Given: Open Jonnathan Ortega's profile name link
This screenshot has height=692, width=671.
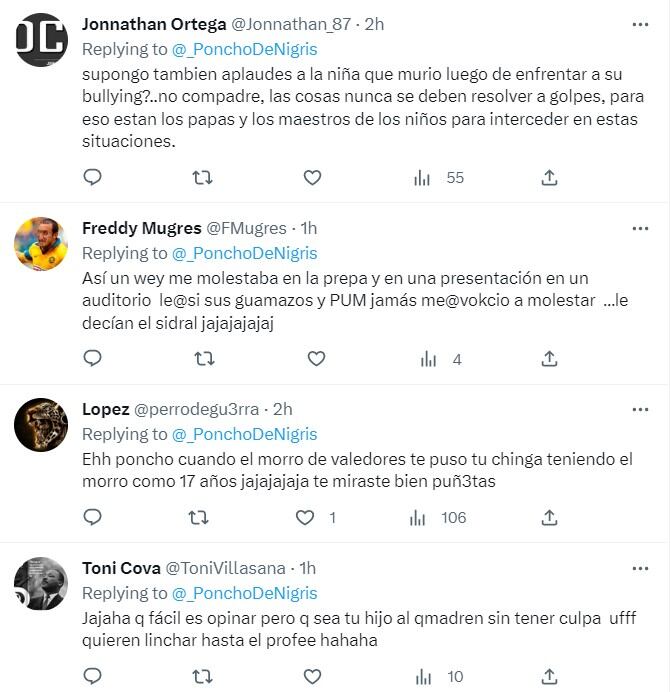Looking at the screenshot, I should click(x=152, y=23).
